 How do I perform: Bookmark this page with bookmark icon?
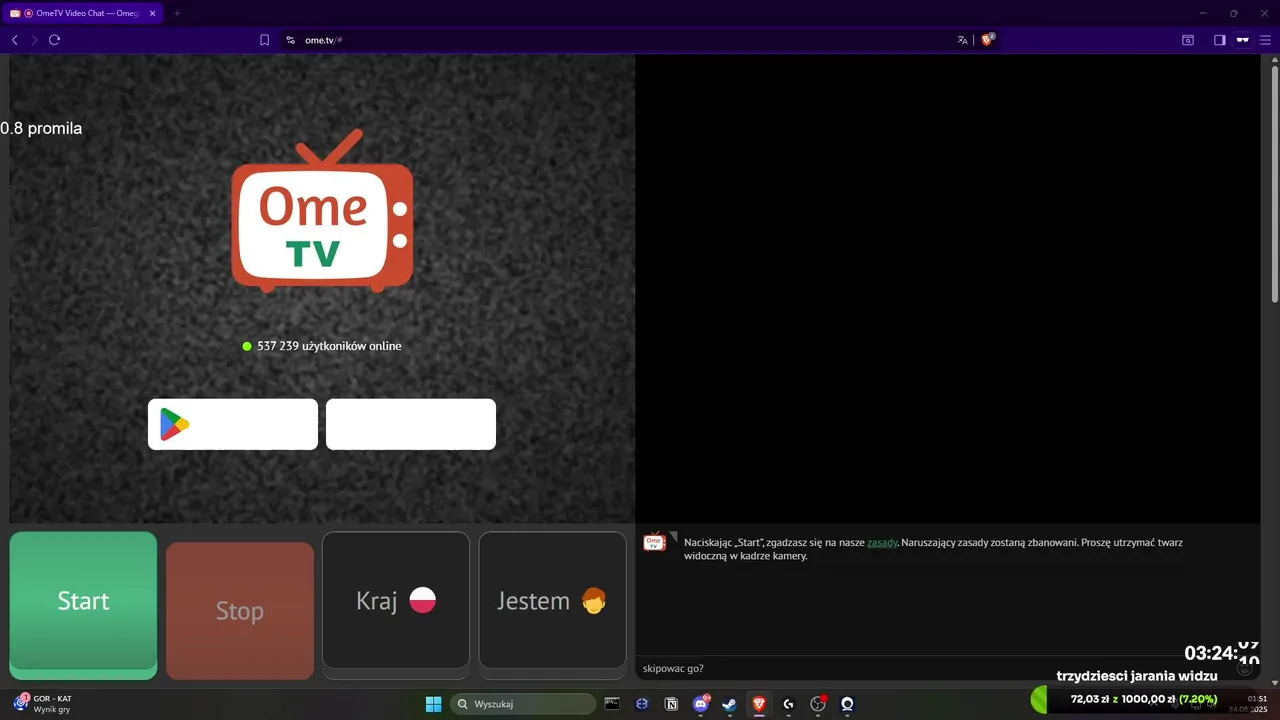point(265,40)
